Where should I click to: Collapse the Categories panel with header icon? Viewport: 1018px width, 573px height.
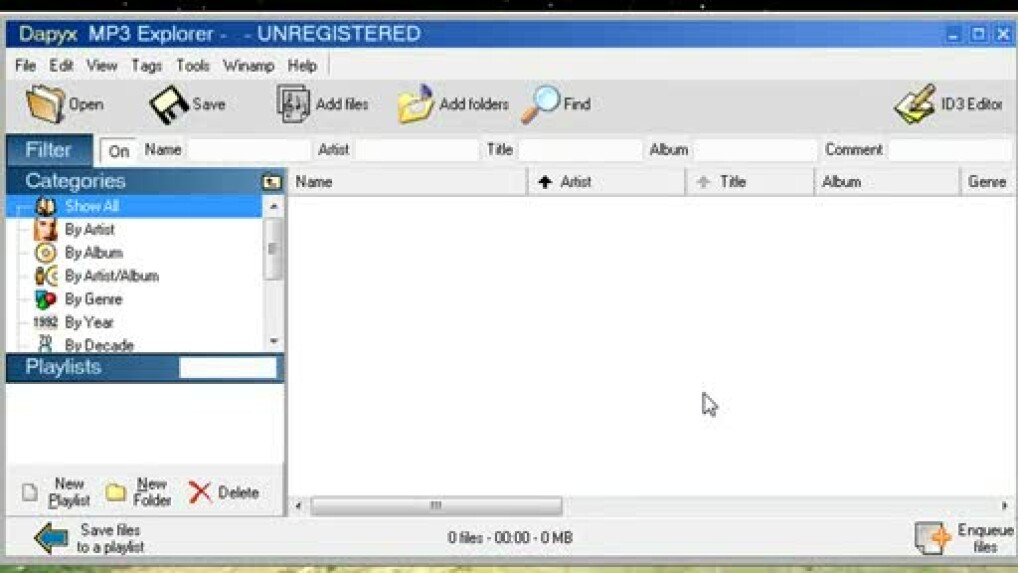coord(271,182)
